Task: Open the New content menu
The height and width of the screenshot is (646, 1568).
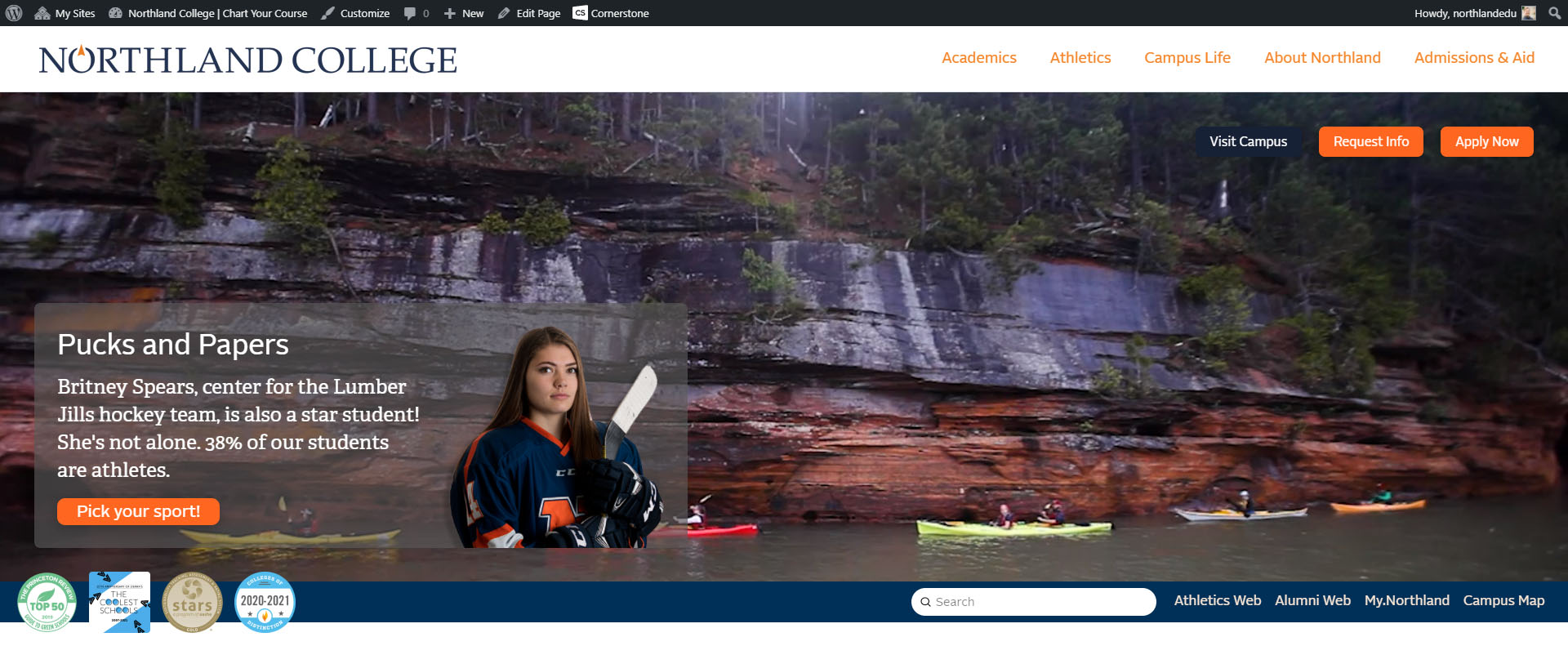Action: 464,13
